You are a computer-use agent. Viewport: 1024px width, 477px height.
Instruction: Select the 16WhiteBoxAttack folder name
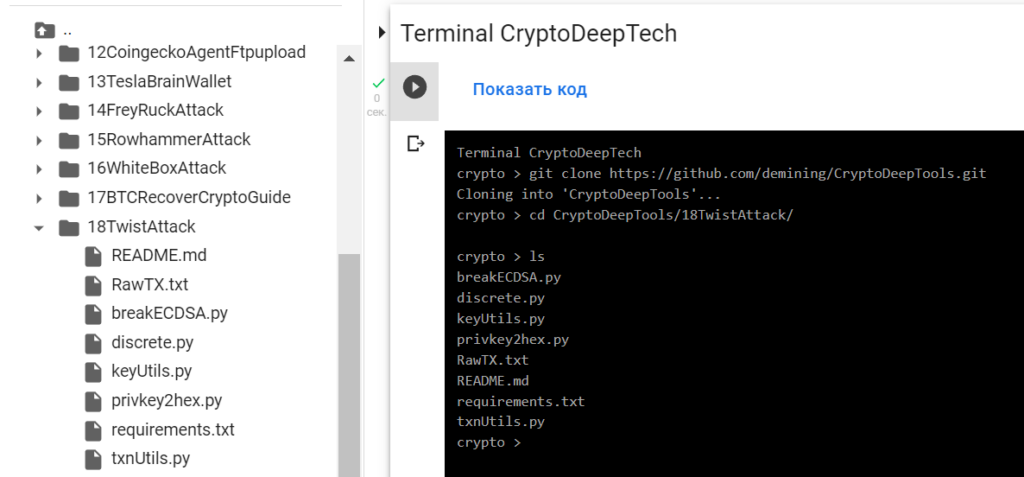pyautogui.click(x=157, y=168)
